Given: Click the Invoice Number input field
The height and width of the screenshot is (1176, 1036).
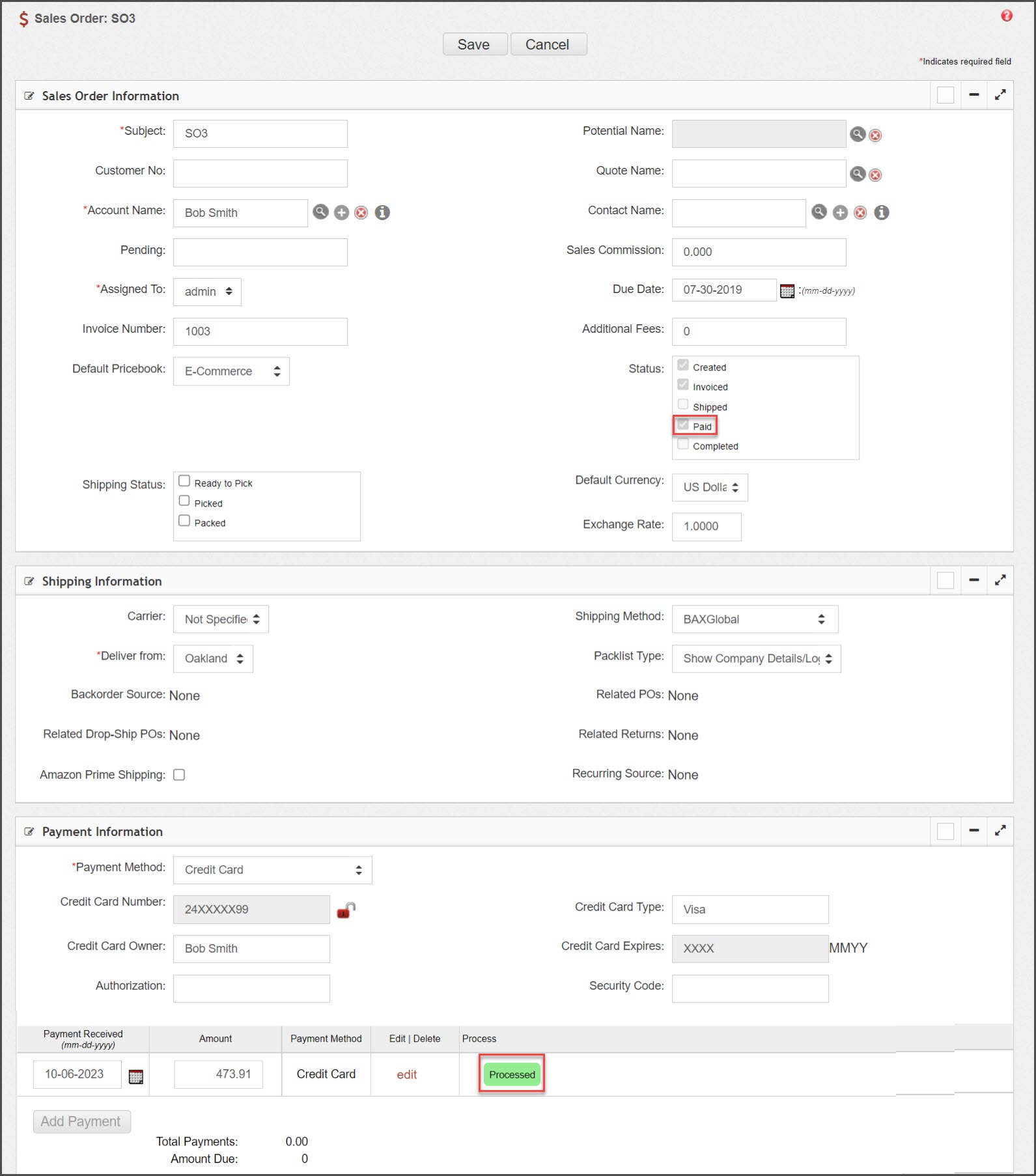Looking at the screenshot, I should tap(260, 331).
